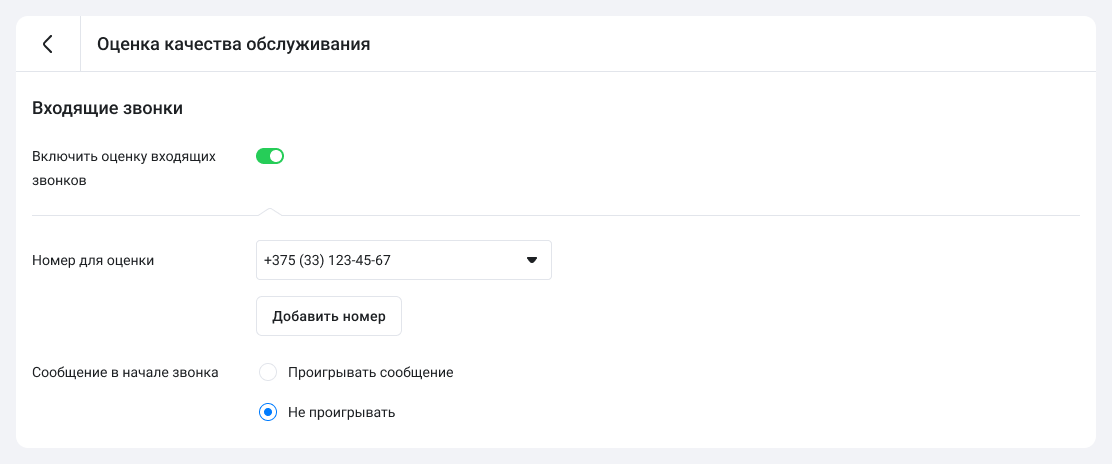Click the "Номер для оценки" label
The width and height of the screenshot is (1112, 464).
click(x=93, y=260)
